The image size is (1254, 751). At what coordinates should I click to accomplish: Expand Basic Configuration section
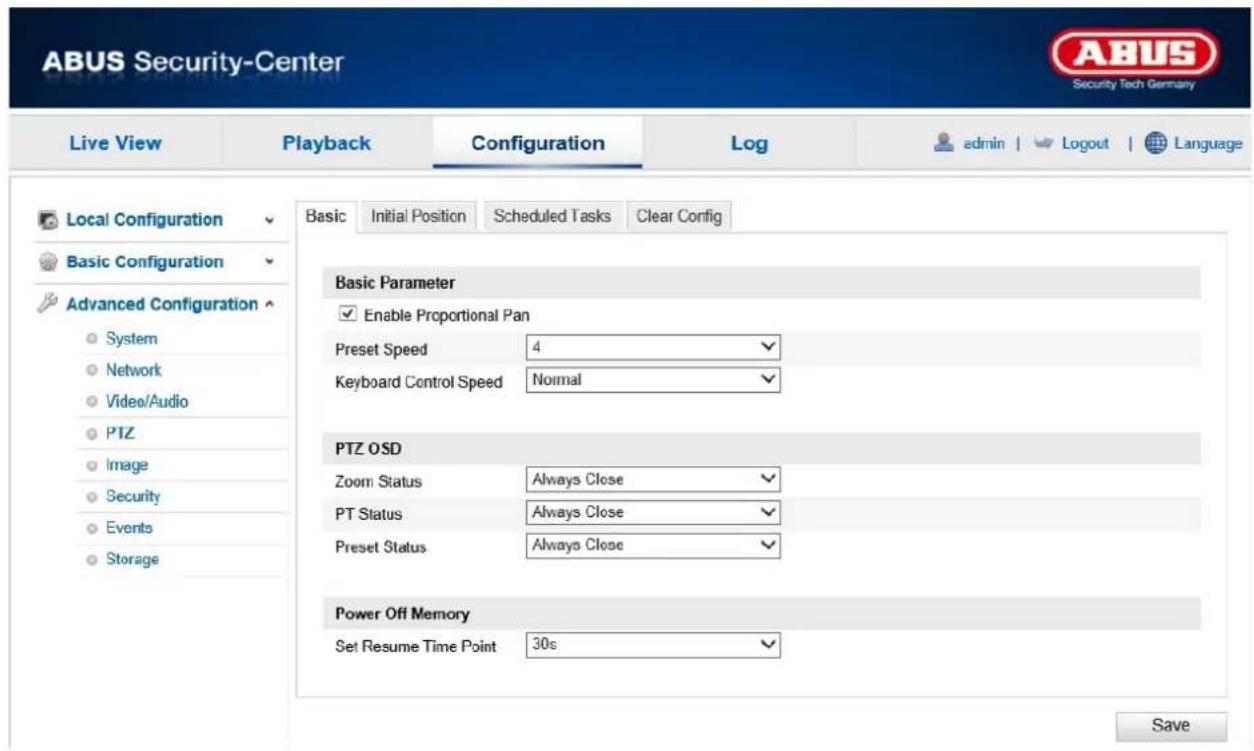click(269, 262)
